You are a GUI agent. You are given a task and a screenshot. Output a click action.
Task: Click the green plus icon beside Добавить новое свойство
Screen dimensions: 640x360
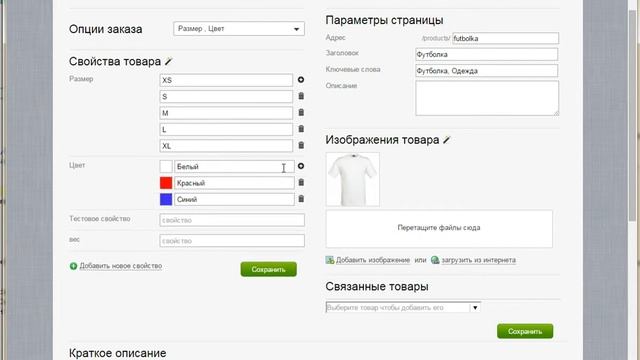point(73,266)
